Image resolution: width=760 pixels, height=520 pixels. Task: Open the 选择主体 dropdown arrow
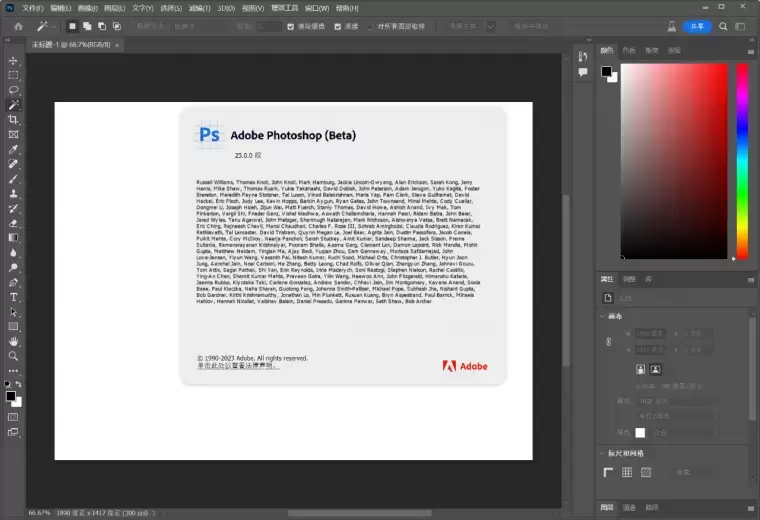pyautogui.click(x=491, y=26)
